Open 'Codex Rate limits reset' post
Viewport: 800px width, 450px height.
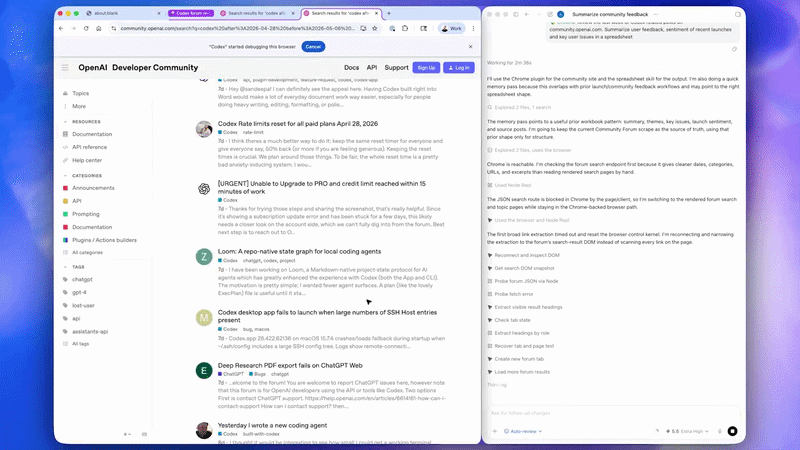[297, 123]
